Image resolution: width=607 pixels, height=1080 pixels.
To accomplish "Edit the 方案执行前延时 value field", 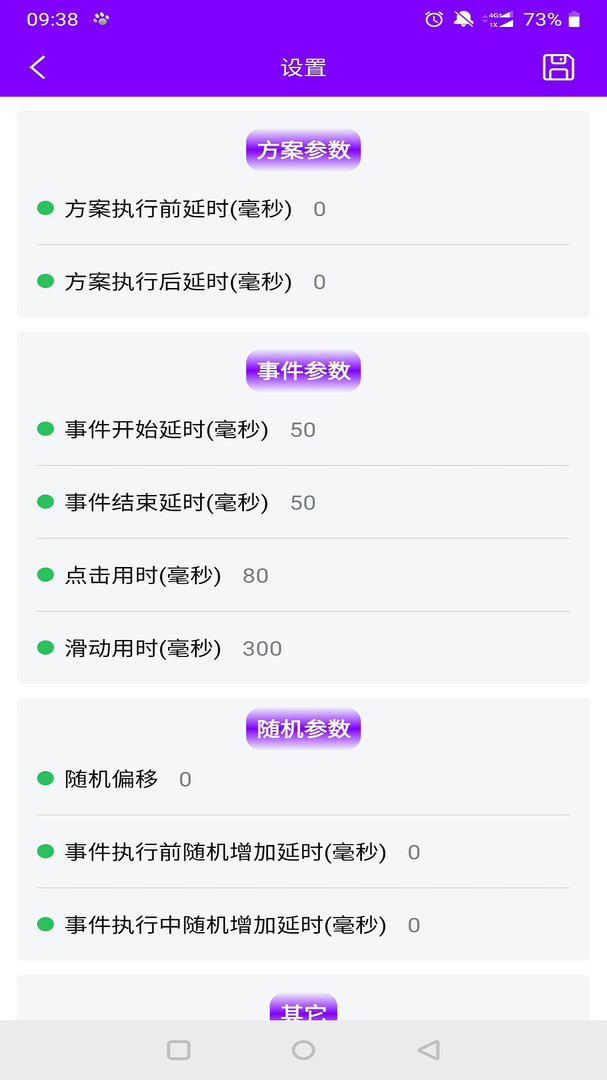I will pos(320,209).
